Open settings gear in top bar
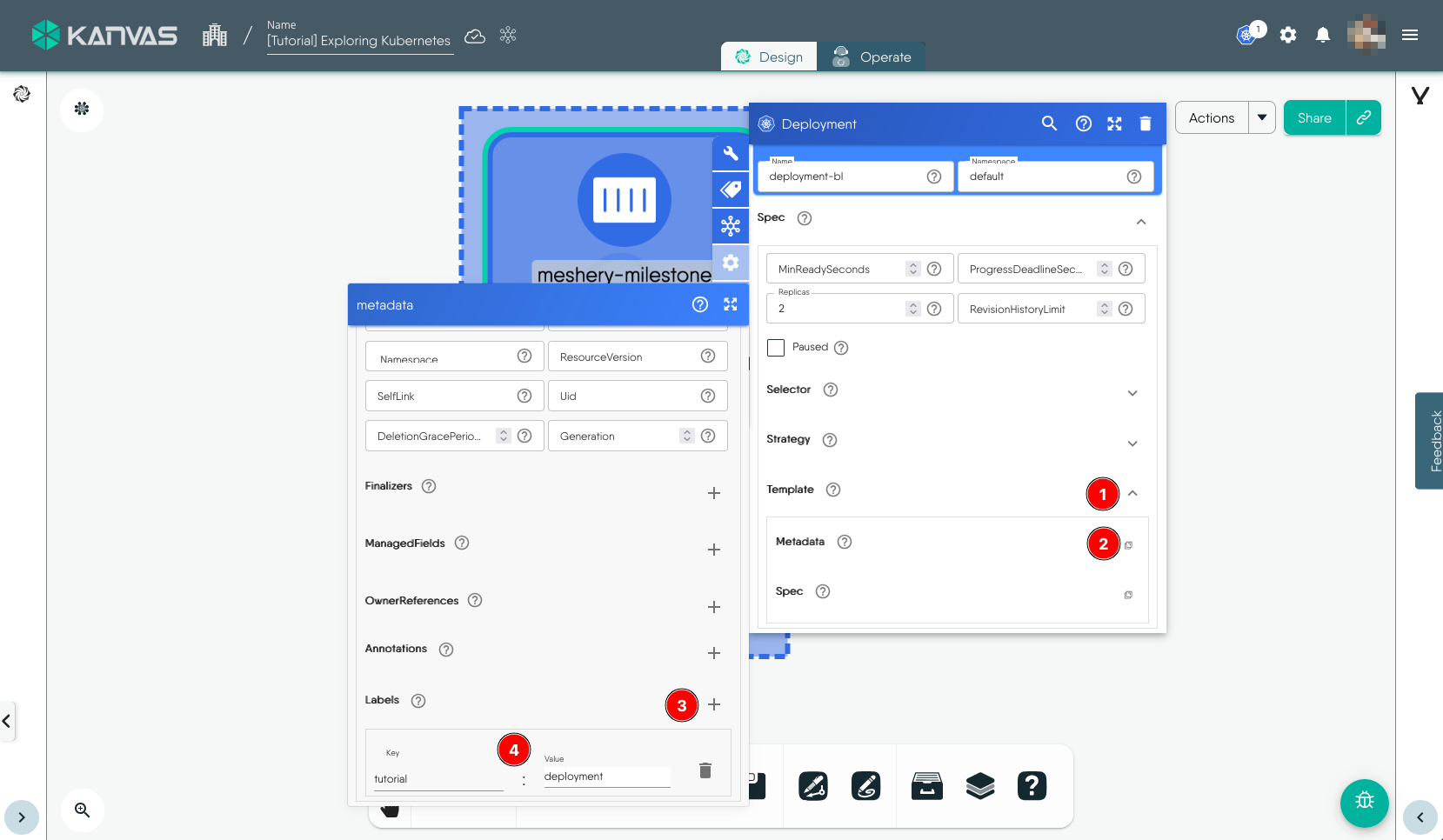The height and width of the screenshot is (840, 1443). pos(1288,35)
